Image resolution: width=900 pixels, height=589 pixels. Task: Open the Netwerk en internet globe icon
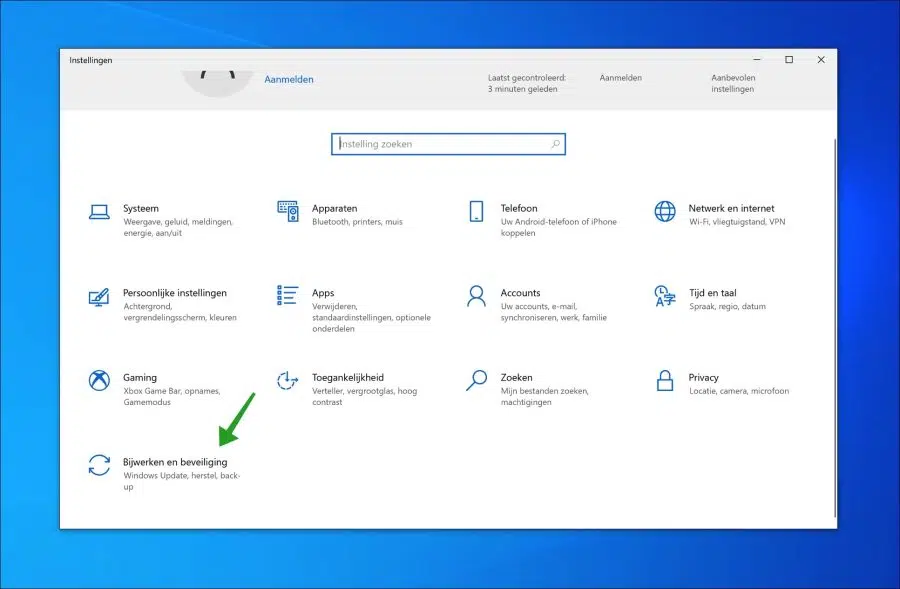tap(665, 211)
